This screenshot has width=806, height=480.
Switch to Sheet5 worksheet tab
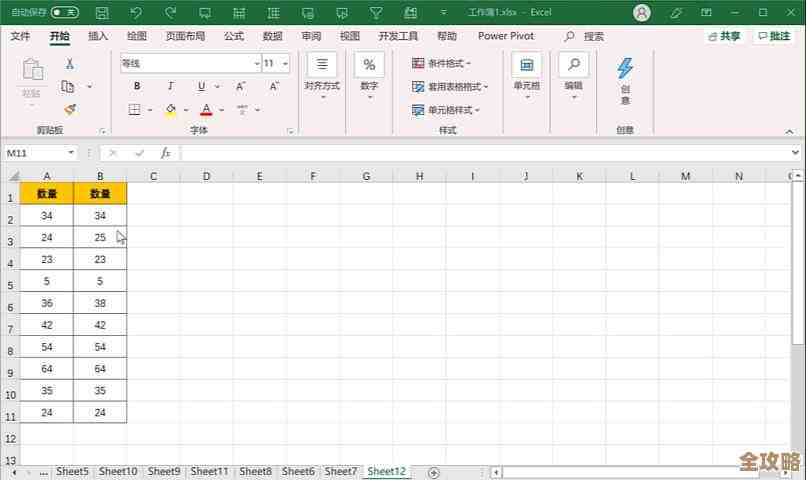coord(72,471)
